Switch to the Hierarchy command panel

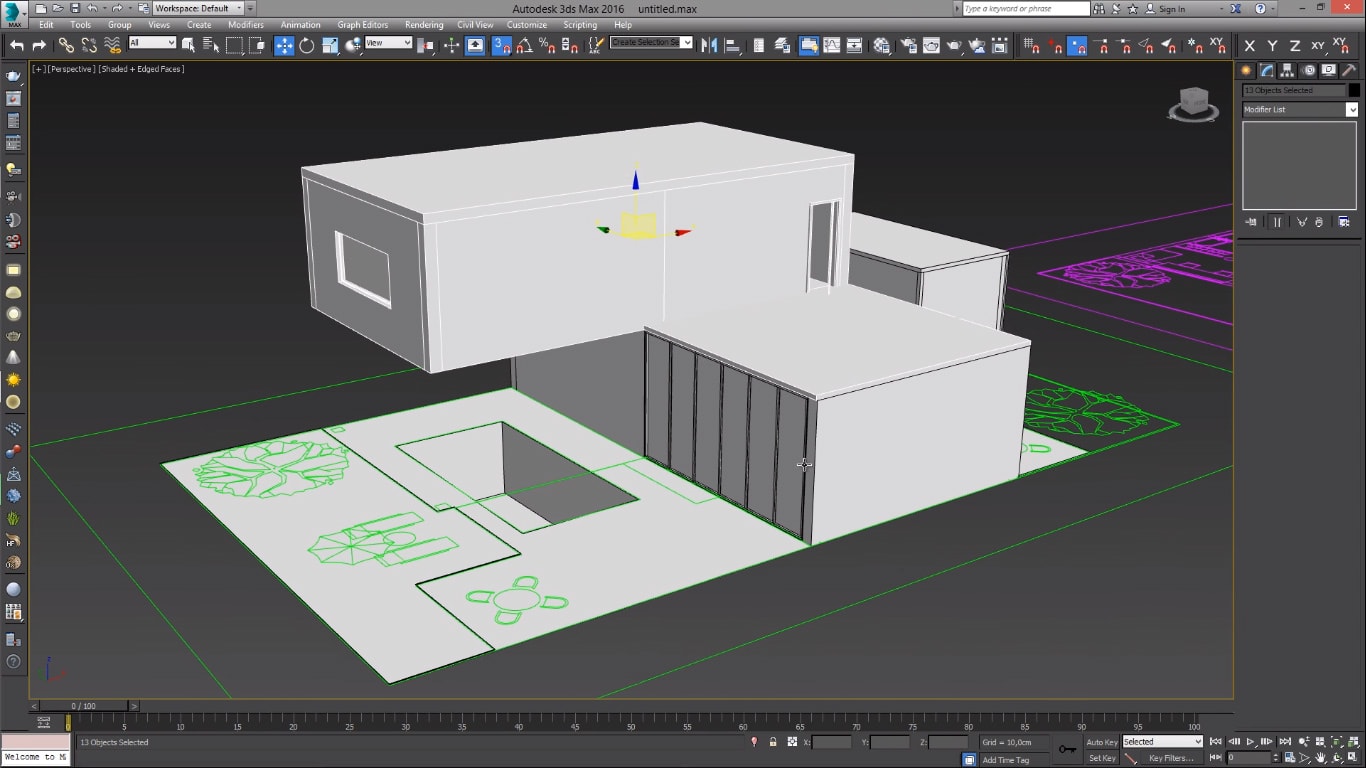(1287, 70)
